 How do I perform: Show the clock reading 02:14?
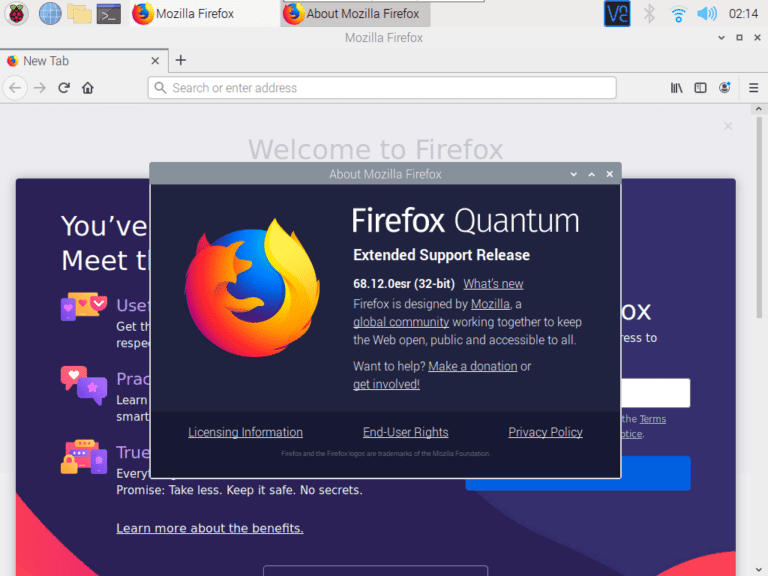click(x=743, y=14)
